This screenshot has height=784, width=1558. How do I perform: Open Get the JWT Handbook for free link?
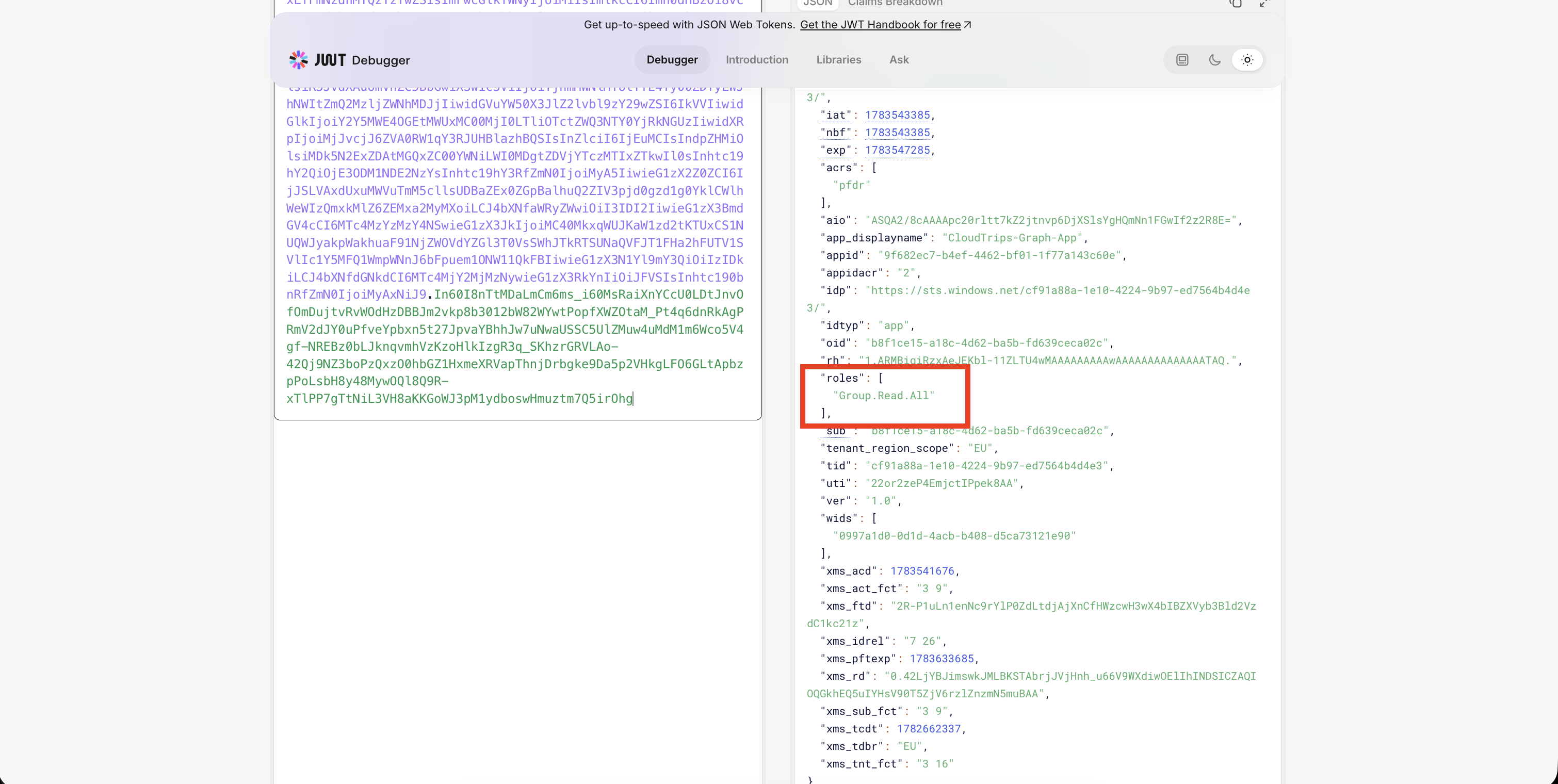pyautogui.click(x=885, y=25)
